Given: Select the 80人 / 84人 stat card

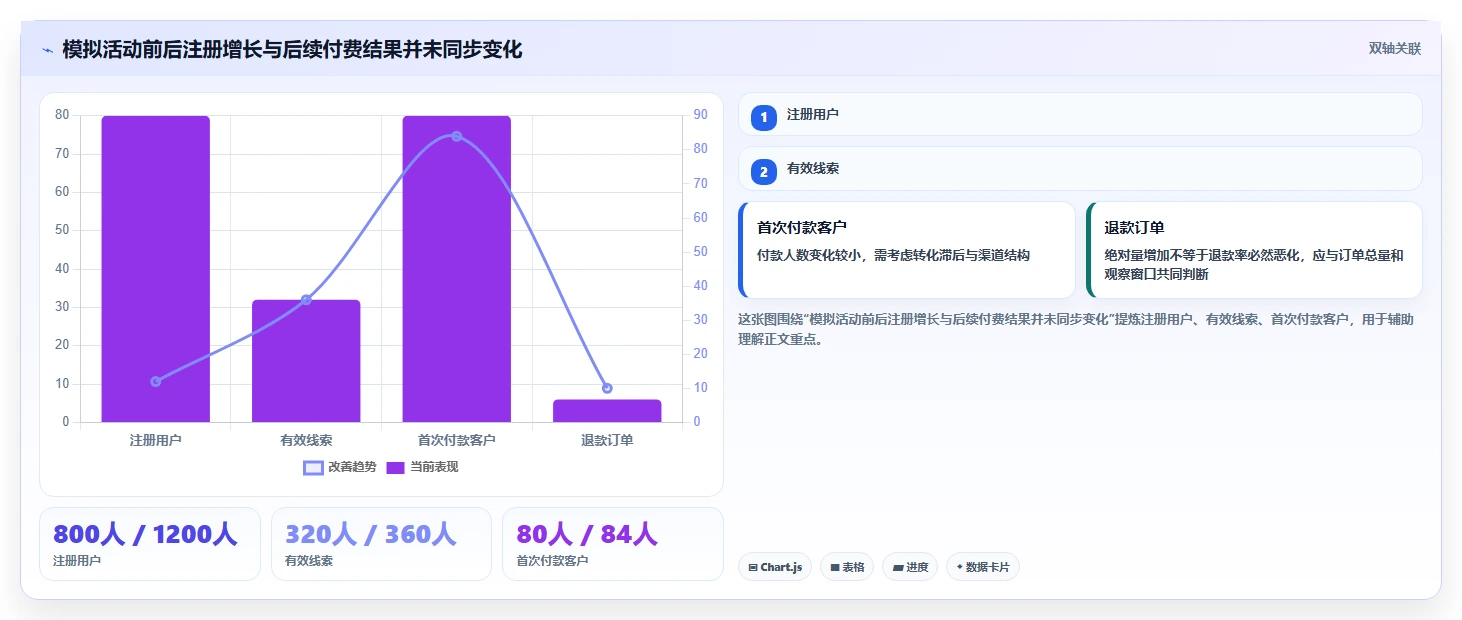Looking at the screenshot, I should point(612,544).
